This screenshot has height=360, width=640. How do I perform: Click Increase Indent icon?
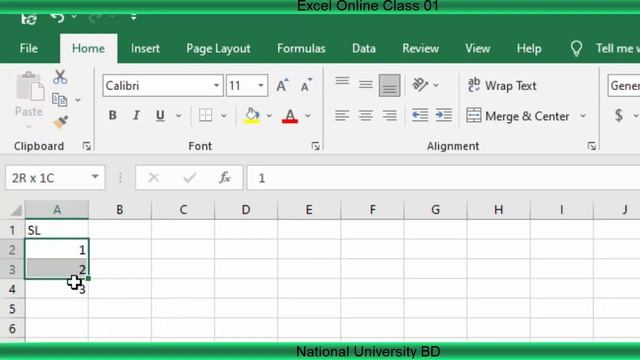coord(444,116)
